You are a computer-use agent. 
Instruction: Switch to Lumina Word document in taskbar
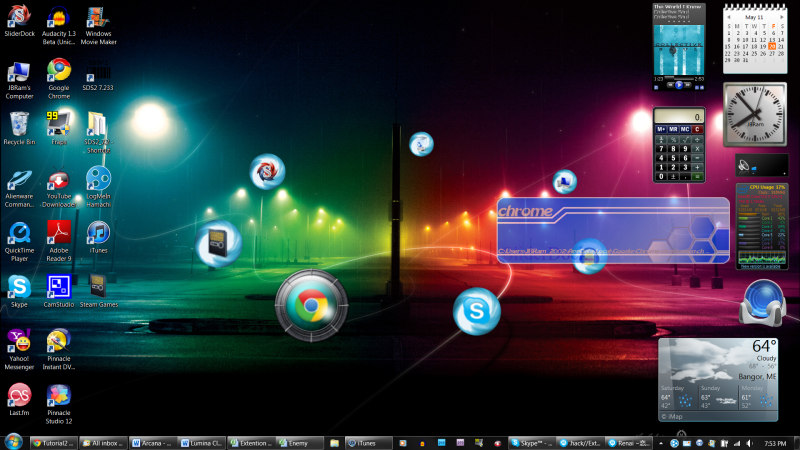202,443
